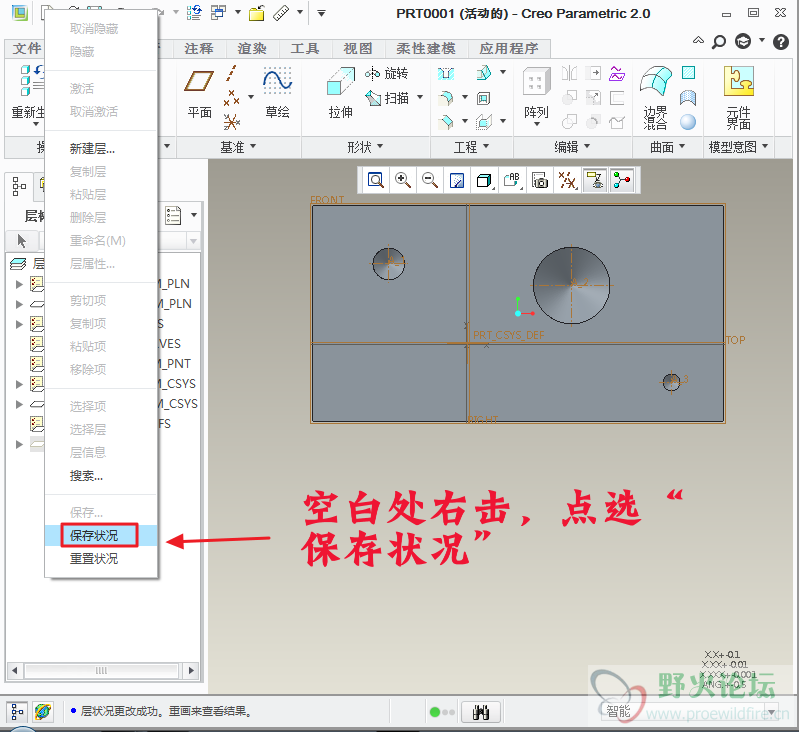Switch to the Applications (应用程序) tab
The image size is (799, 732).
pos(509,49)
